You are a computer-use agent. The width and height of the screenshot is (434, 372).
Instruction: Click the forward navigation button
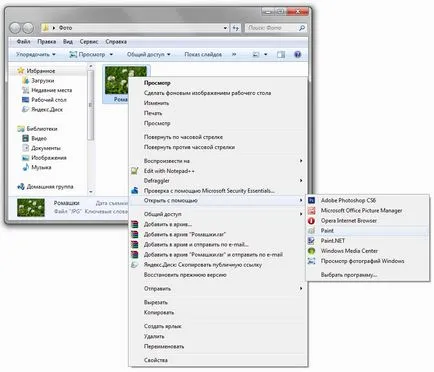coord(28,28)
